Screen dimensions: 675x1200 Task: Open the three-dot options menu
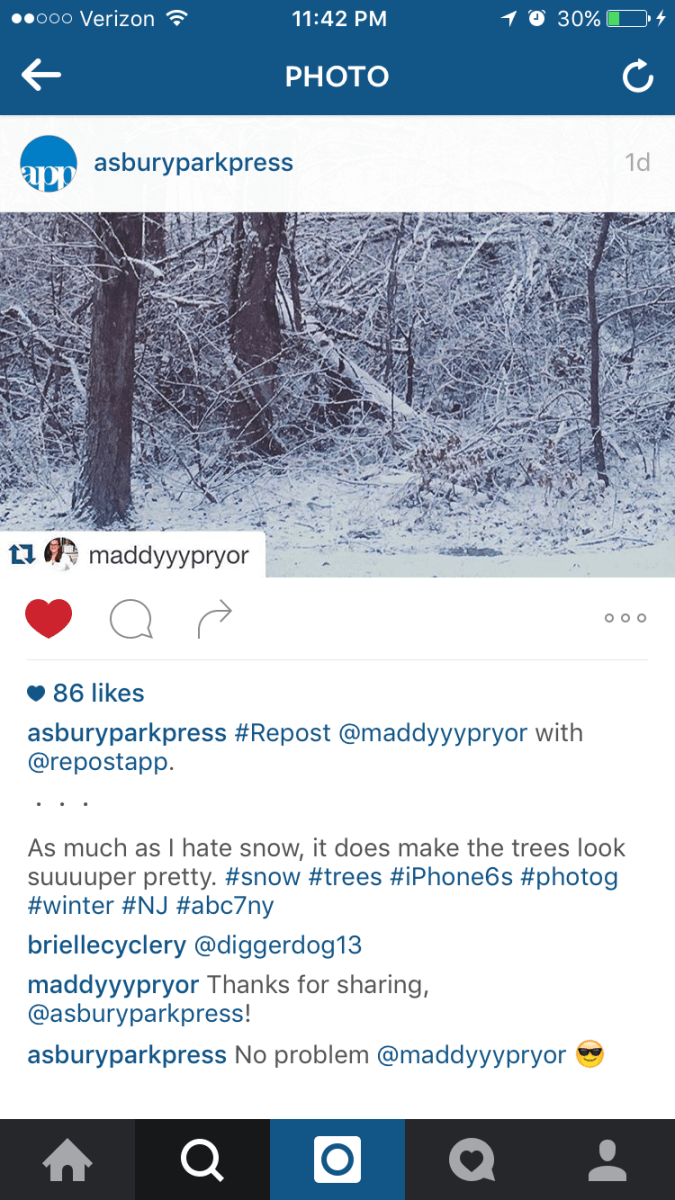[625, 618]
